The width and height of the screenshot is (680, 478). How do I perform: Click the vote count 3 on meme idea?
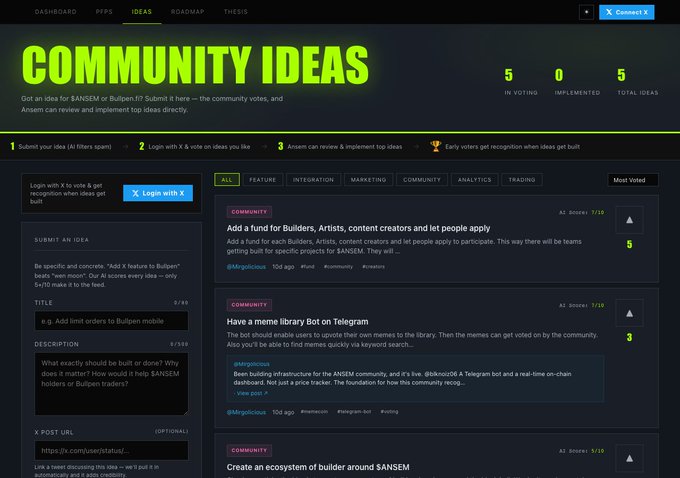pyautogui.click(x=629, y=337)
